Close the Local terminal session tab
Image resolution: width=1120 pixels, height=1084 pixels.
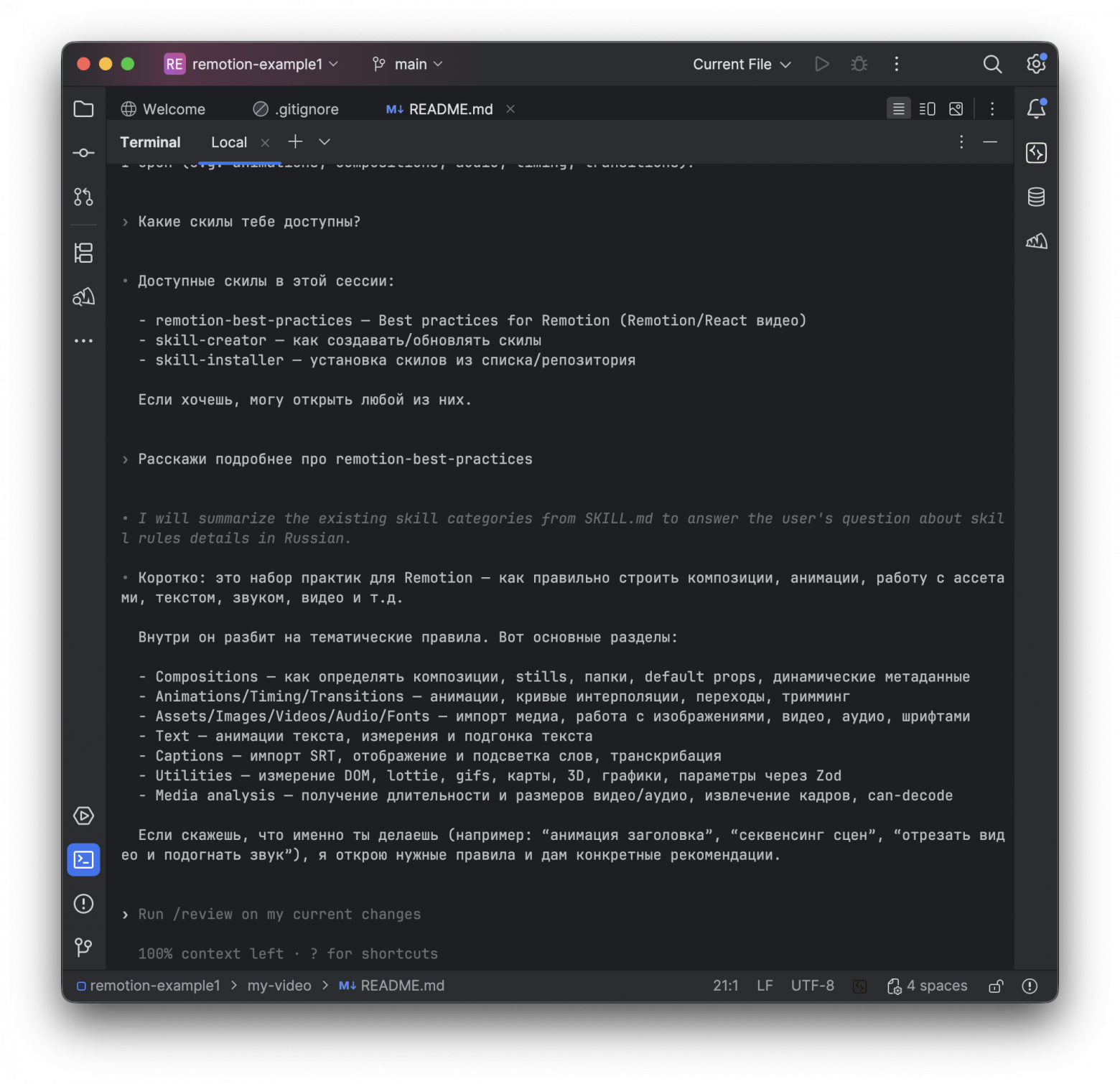pos(265,142)
